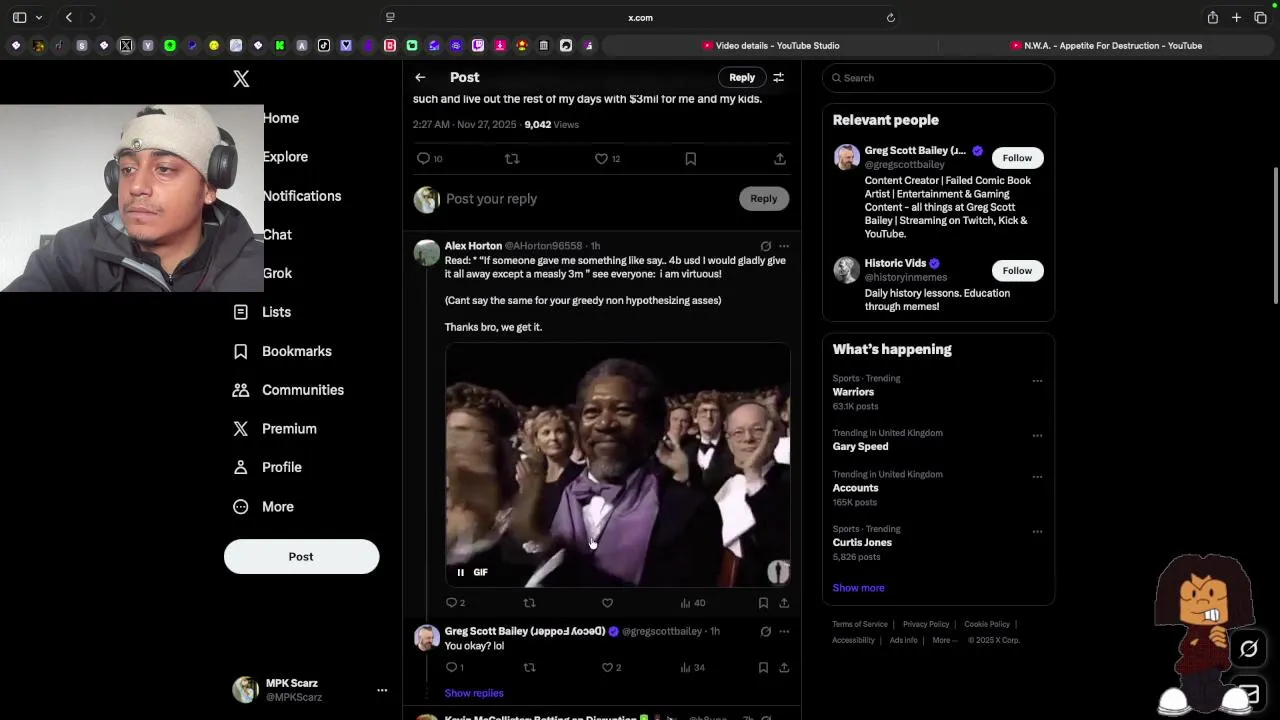Share the main post

tap(780, 158)
